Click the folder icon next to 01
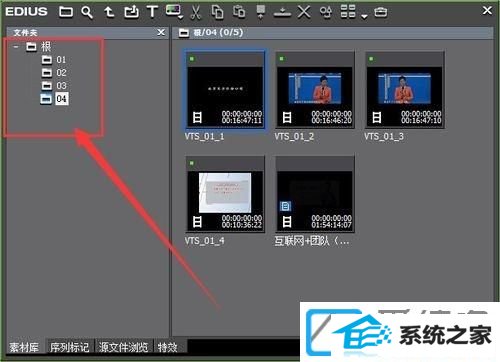The image size is (500, 362). tap(47, 60)
